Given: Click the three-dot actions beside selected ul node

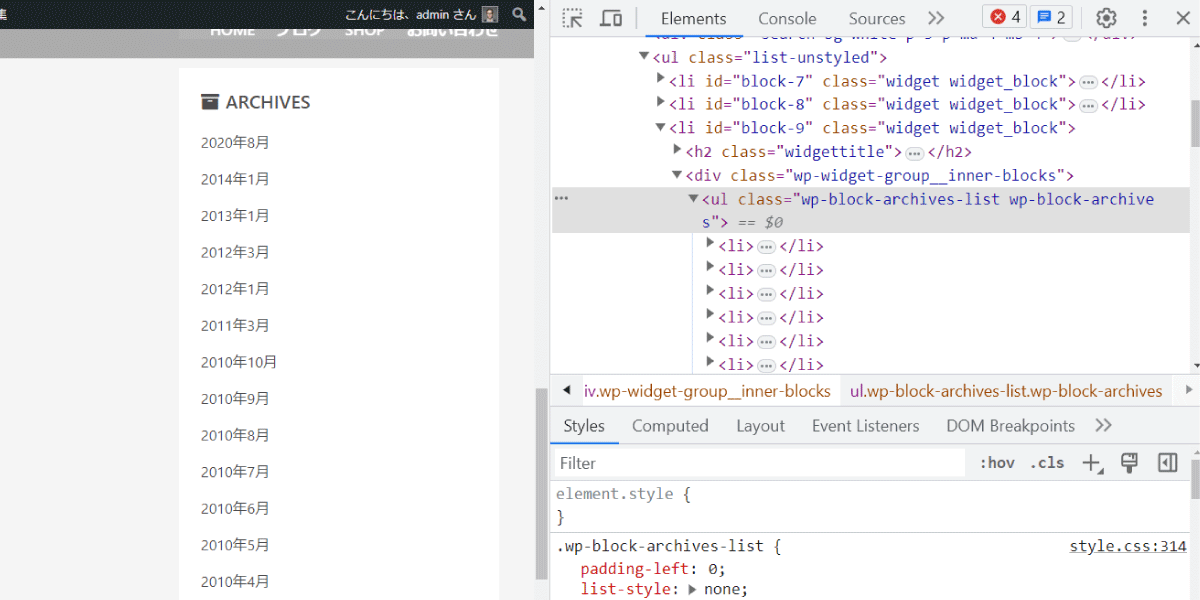Looking at the screenshot, I should tap(561, 199).
